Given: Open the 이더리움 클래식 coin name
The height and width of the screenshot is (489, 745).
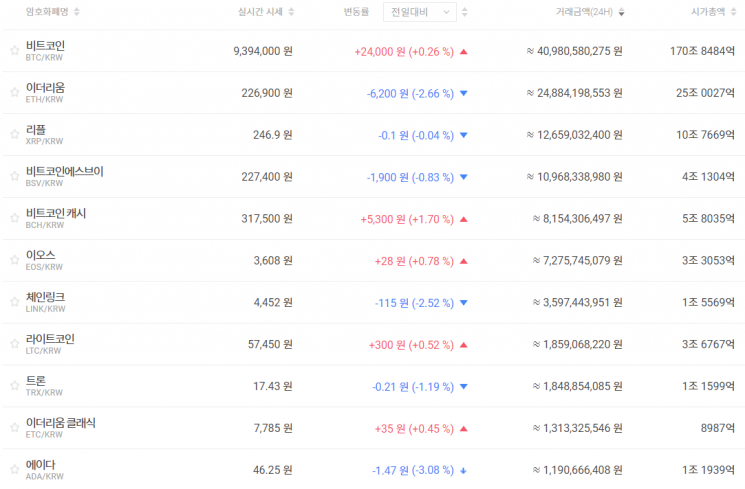Looking at the screenshot, I should (x=61, y=422).
